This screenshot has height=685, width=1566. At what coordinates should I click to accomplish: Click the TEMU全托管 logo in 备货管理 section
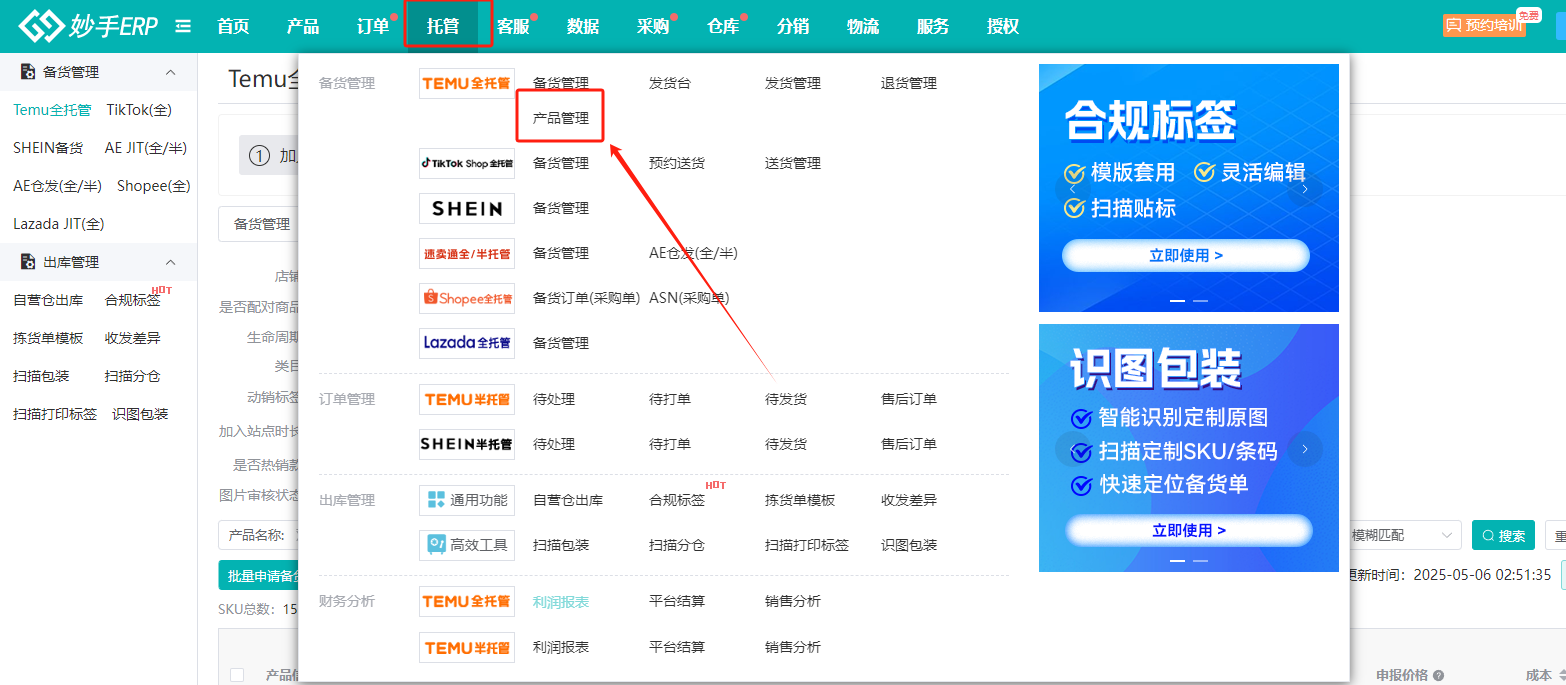coord(467,83)
